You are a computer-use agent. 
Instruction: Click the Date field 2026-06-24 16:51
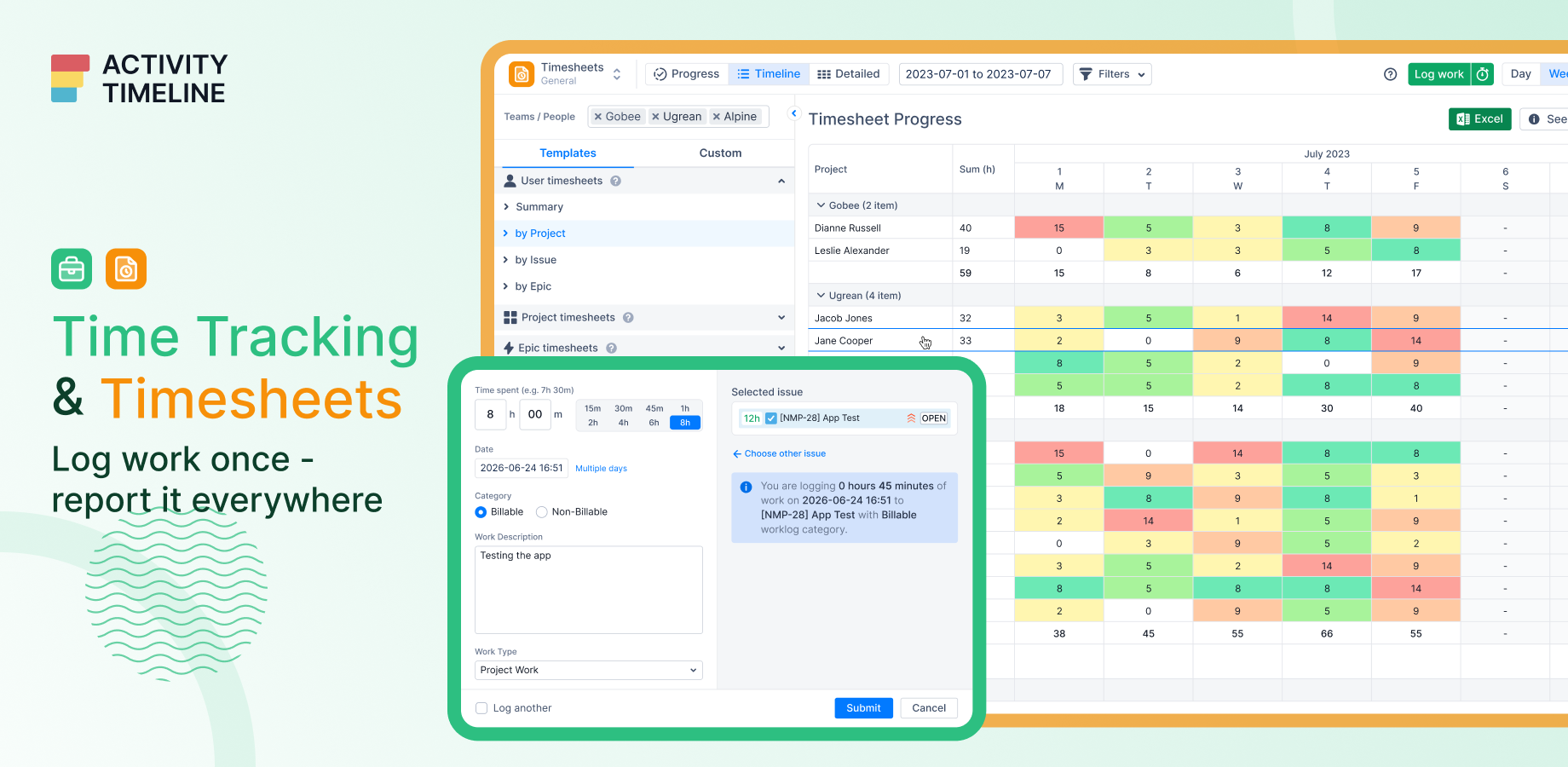tap(522, 468)
